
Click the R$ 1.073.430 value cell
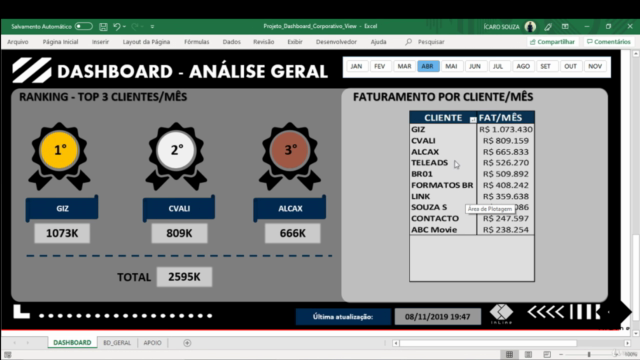pos(506,129)
